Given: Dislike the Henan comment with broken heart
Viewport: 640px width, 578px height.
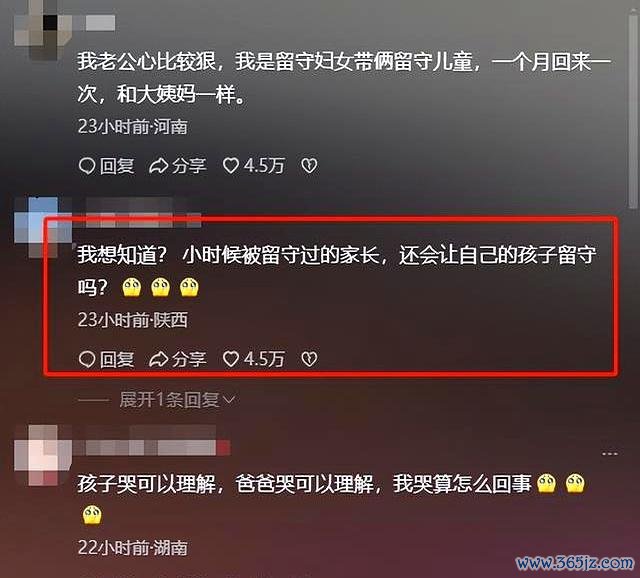Looking at the screenshot, I should coord(309,166).
